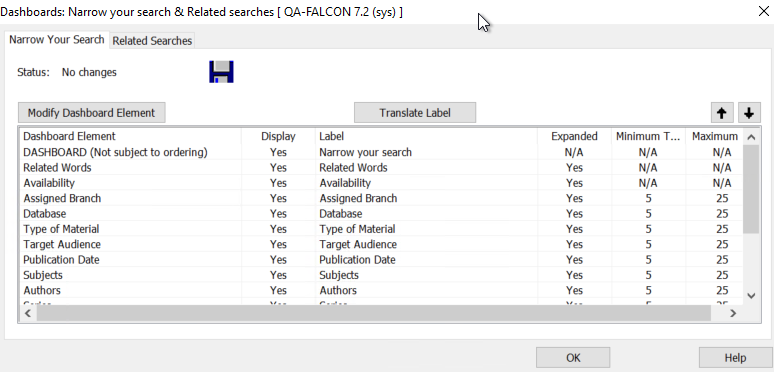Click the list's vertical scroll up arrow
The image size is (774, 372).
click(751, 137)
